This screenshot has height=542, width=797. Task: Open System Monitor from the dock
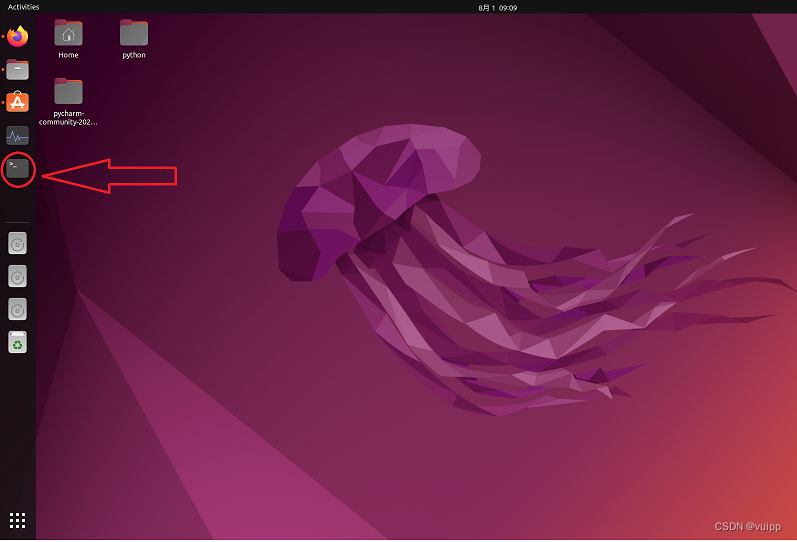click(18, 136)
